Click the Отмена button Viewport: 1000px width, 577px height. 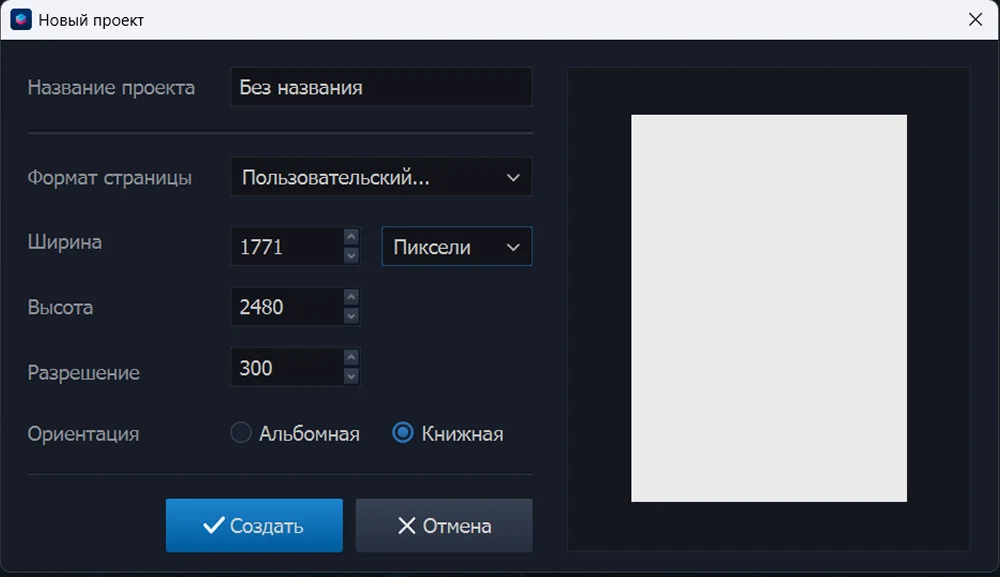[444, 525]
